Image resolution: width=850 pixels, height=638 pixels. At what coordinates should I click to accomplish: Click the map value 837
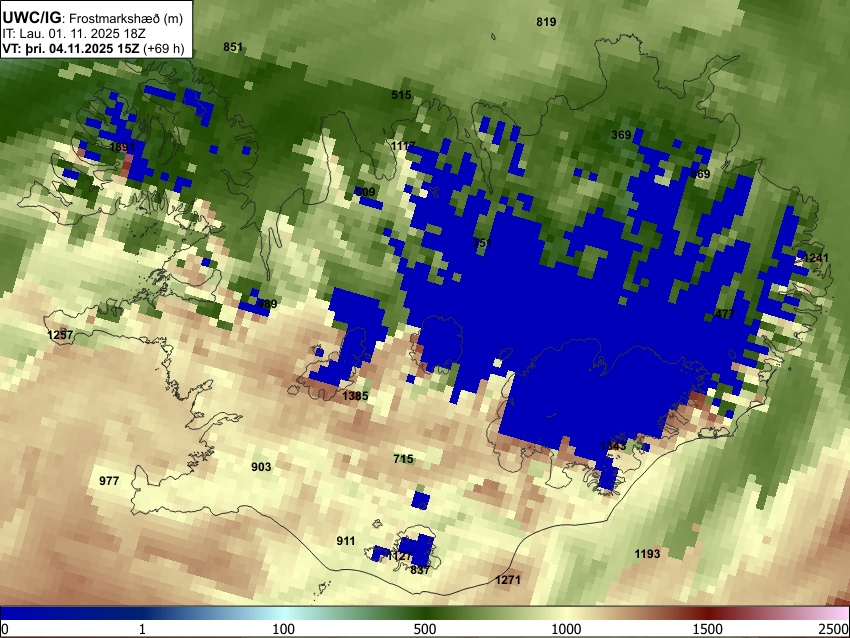point(420,570)
